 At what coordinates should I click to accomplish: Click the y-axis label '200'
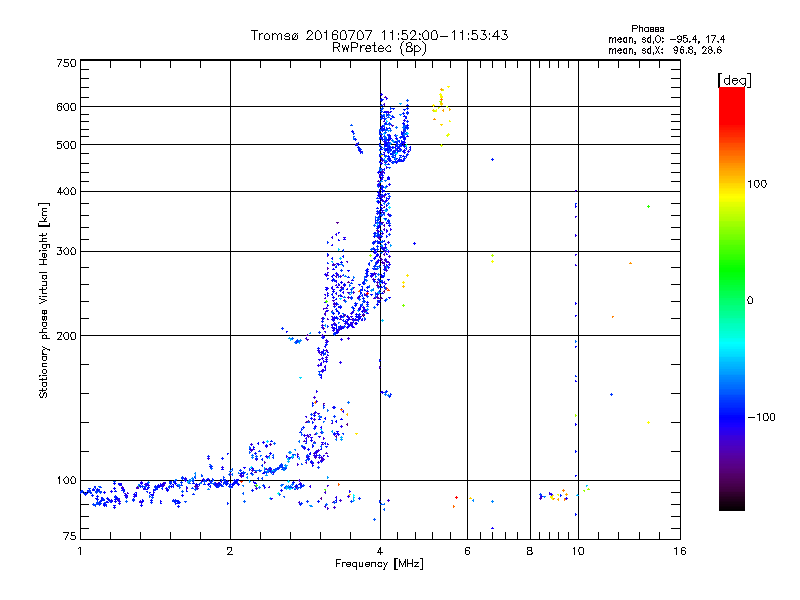coord(66,336)
